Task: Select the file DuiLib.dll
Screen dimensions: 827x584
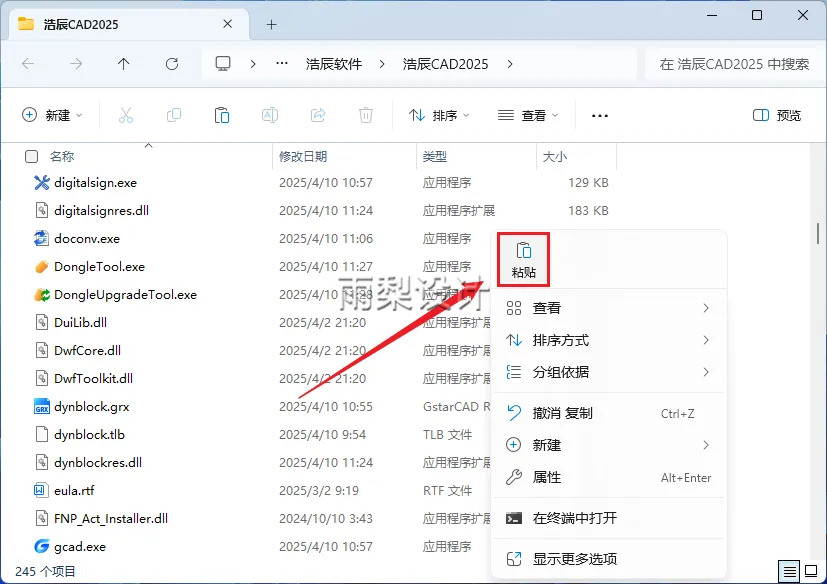Action: tap(80, 322)
